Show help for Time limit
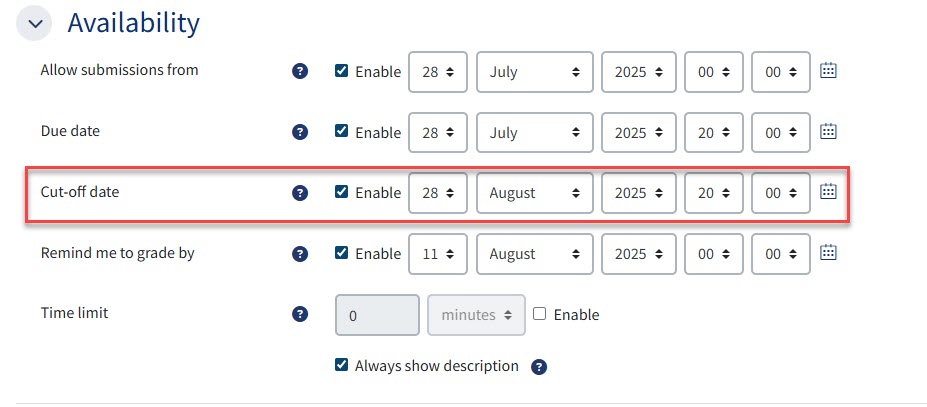This screenshot has width=927, height=407. click(x=299, y=314)
